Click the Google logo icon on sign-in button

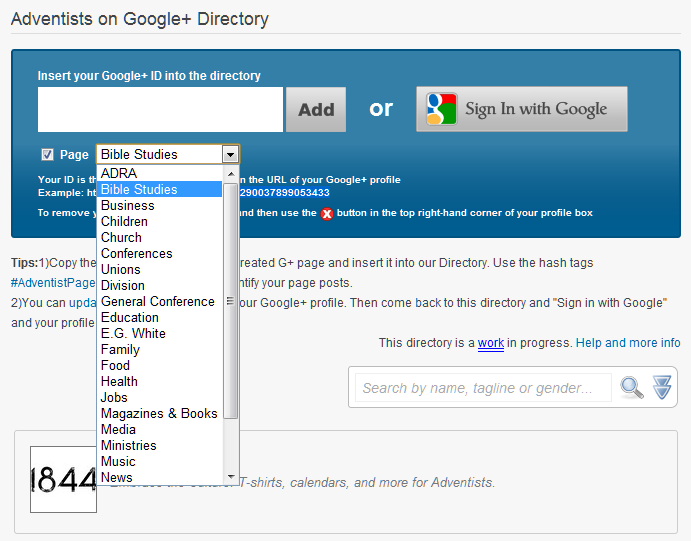(x=442, y=109)
